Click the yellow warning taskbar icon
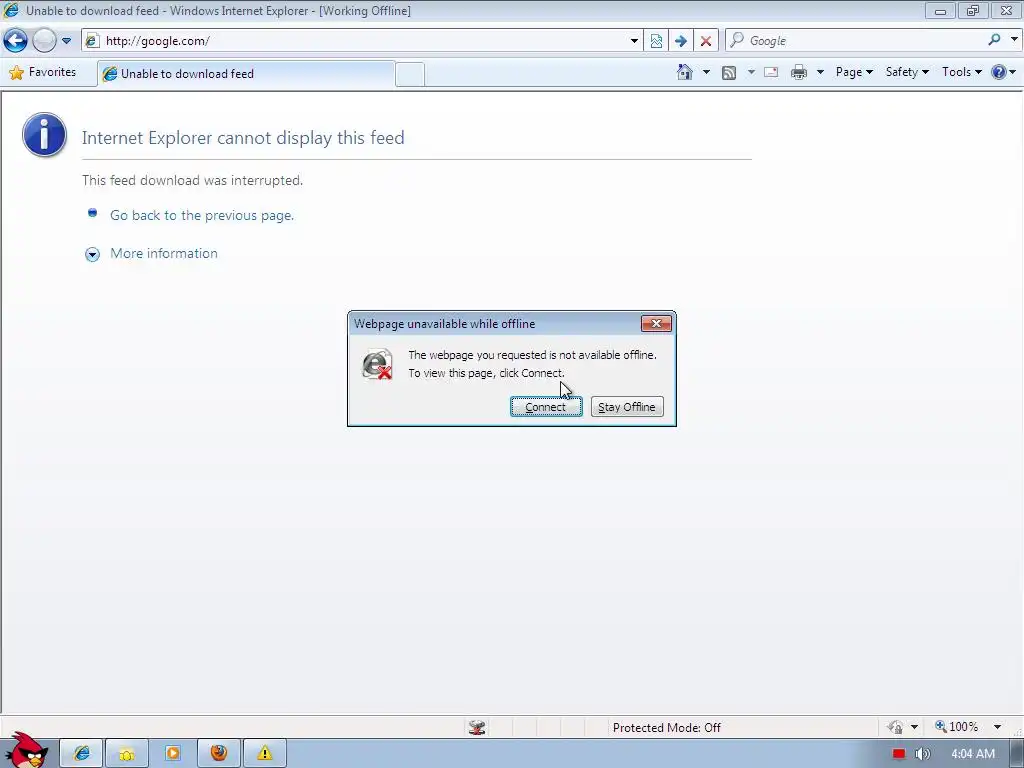 (264, 754)
